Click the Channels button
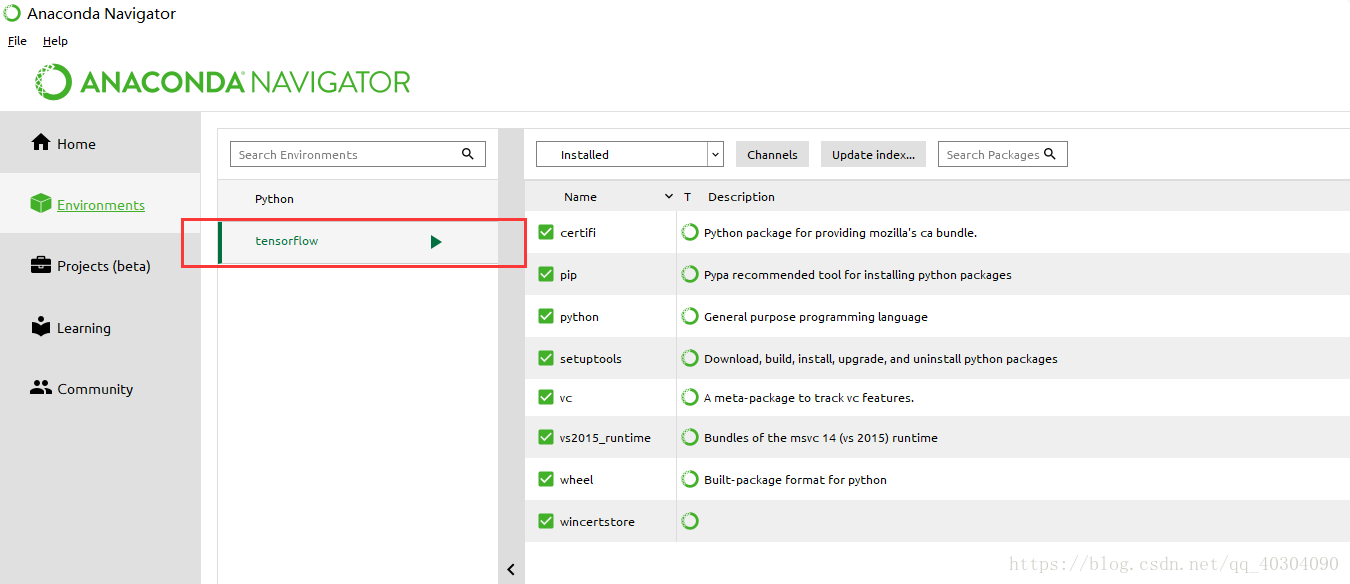 tap(772, 154)
